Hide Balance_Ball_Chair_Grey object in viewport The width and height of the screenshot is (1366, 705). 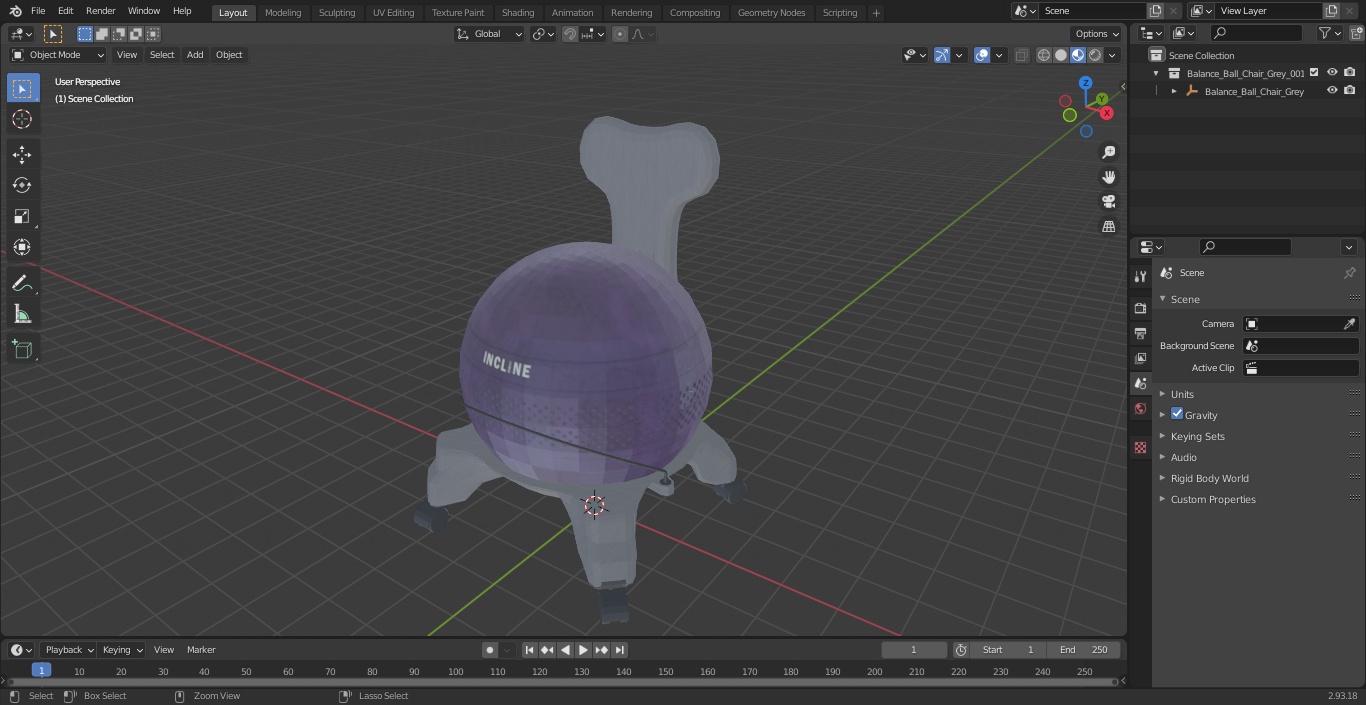click(x=1332, y=90)
